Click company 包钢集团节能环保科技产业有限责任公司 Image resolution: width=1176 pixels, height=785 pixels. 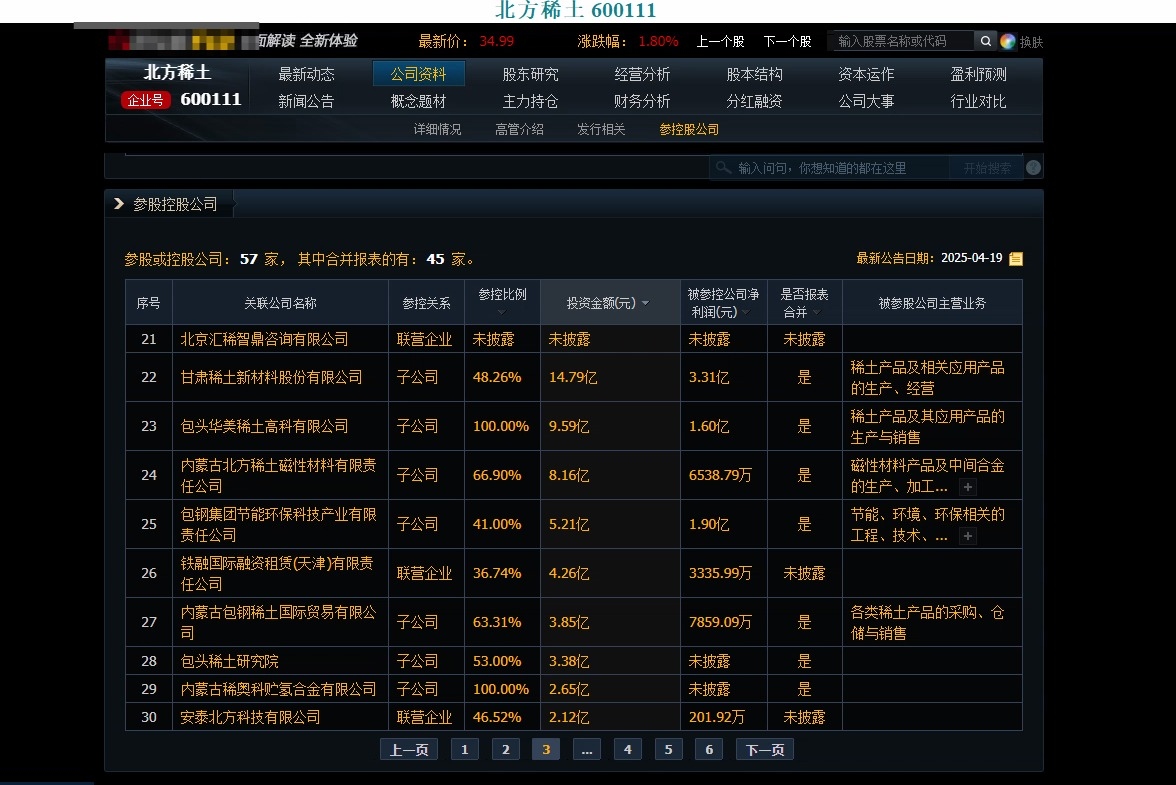tap(278, 524)
